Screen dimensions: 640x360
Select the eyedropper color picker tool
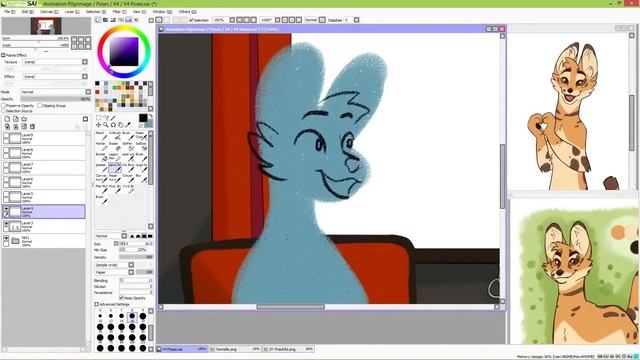(x=128, y=125)
